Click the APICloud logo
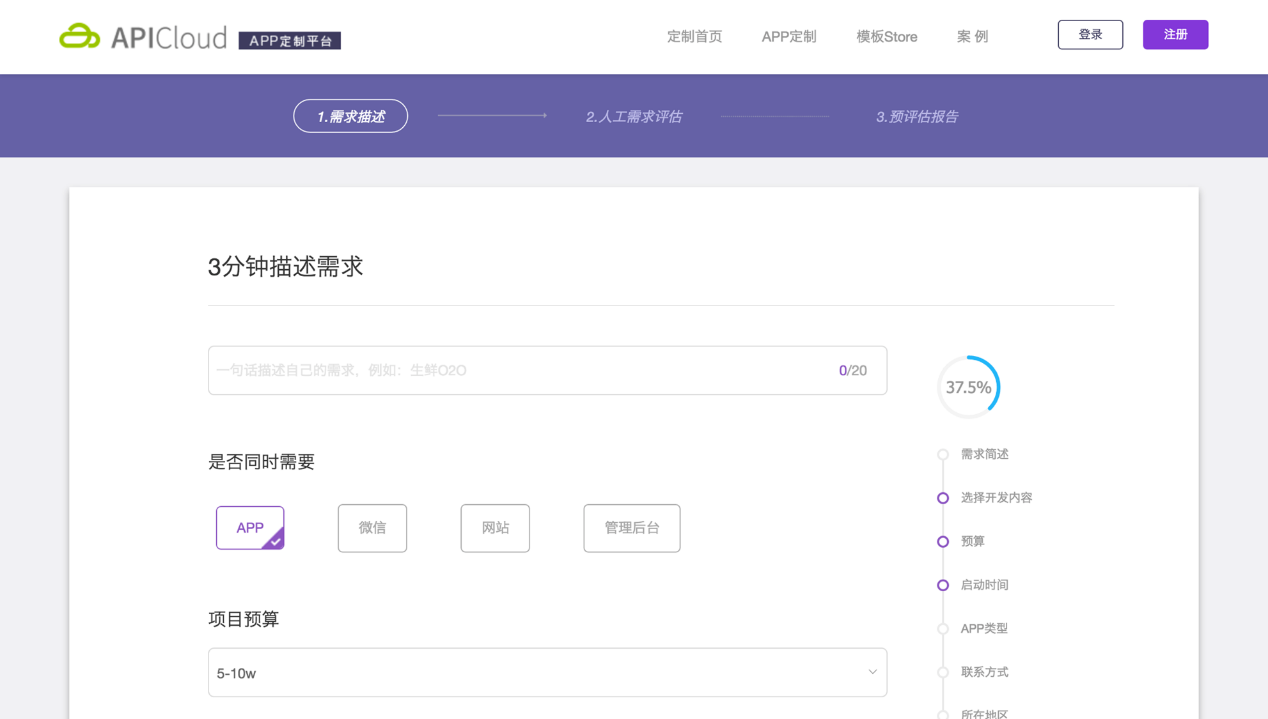The image size is (1268, 719). click(143, 37)
